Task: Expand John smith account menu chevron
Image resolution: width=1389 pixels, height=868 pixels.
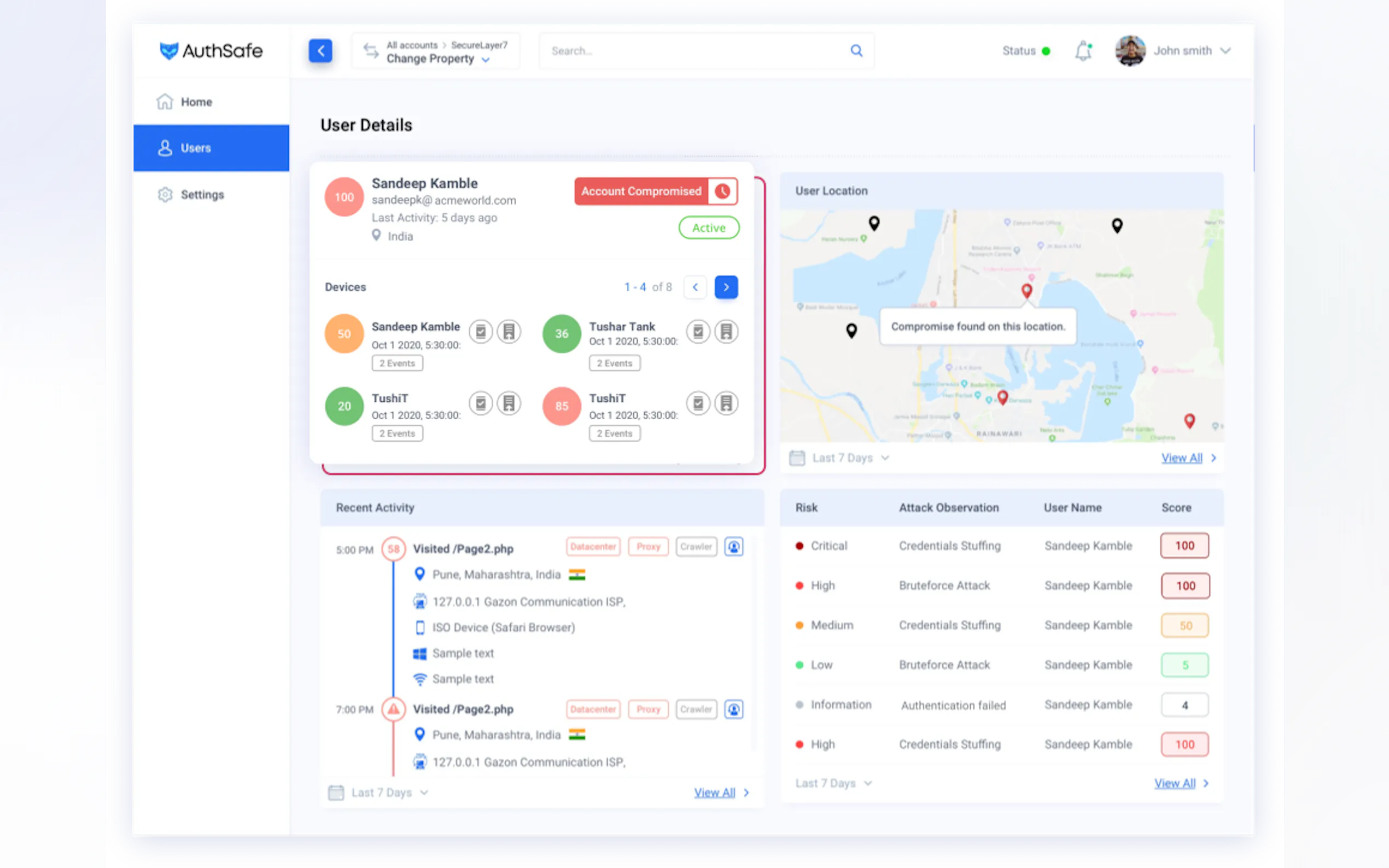Action: (x=1225, y=50)
